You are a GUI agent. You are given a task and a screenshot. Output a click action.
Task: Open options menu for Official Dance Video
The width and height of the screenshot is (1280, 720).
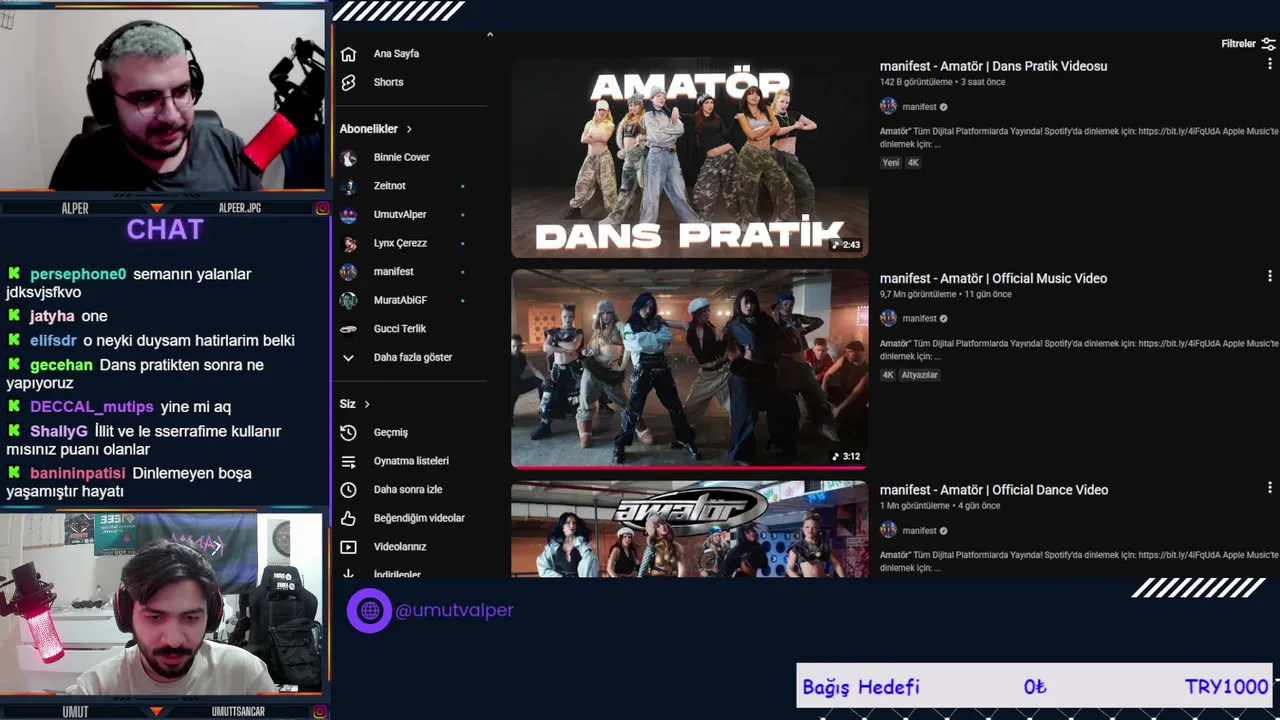tap(1270, 488)
